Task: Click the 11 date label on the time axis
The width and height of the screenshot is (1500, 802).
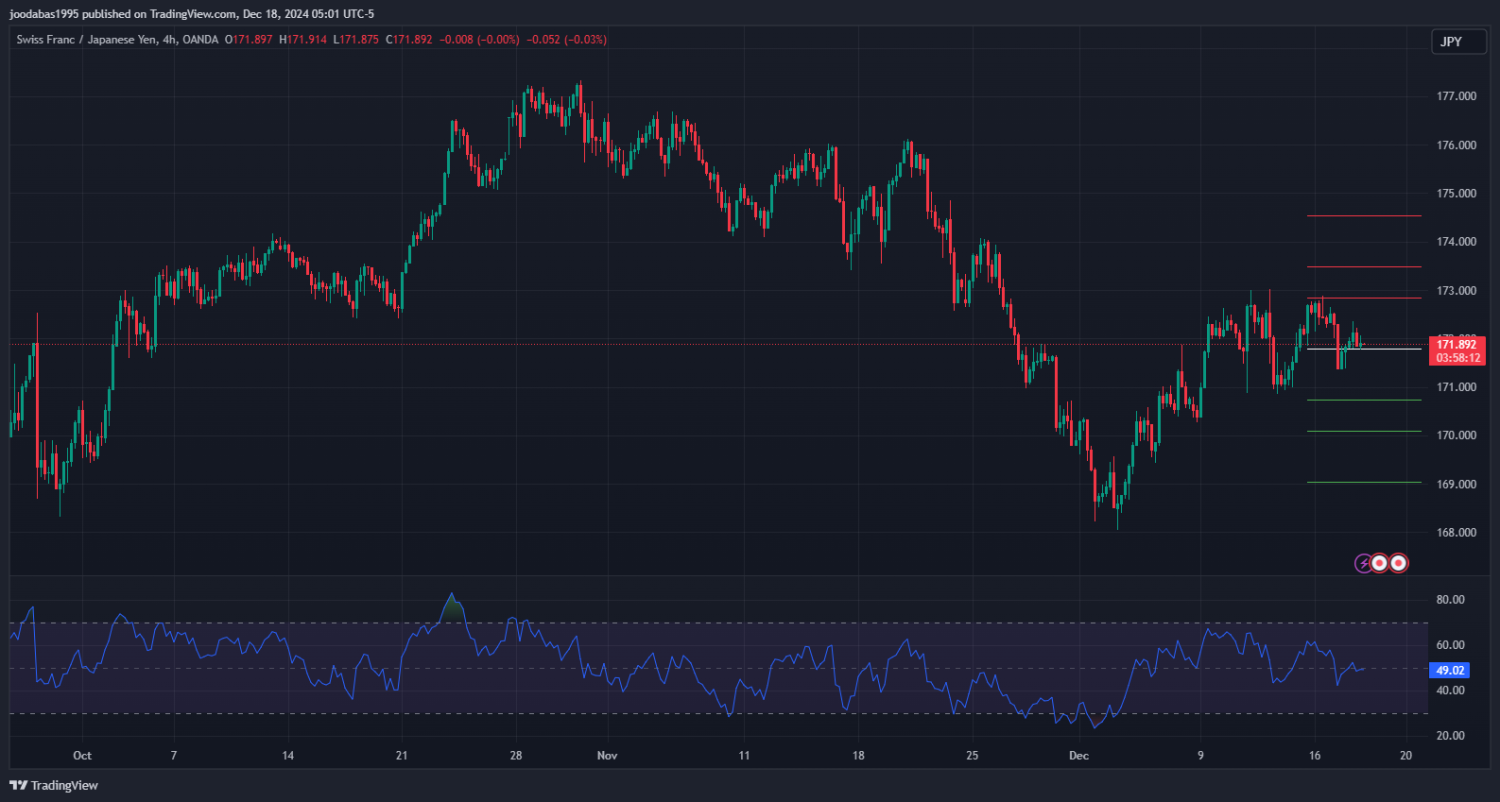Action: pyautogui.click(x=743, y=756)
